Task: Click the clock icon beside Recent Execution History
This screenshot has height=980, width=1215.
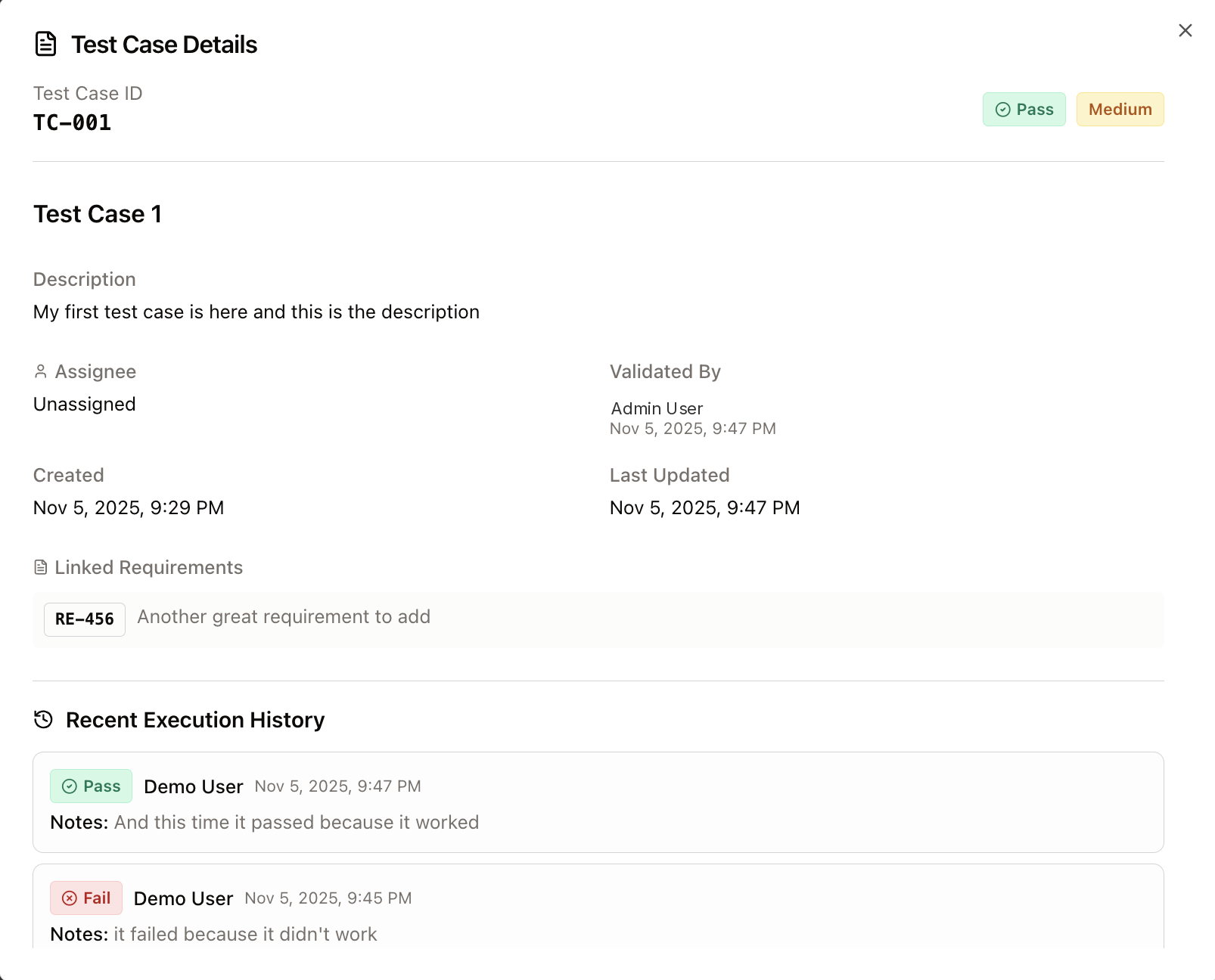Action: point(43,719)
